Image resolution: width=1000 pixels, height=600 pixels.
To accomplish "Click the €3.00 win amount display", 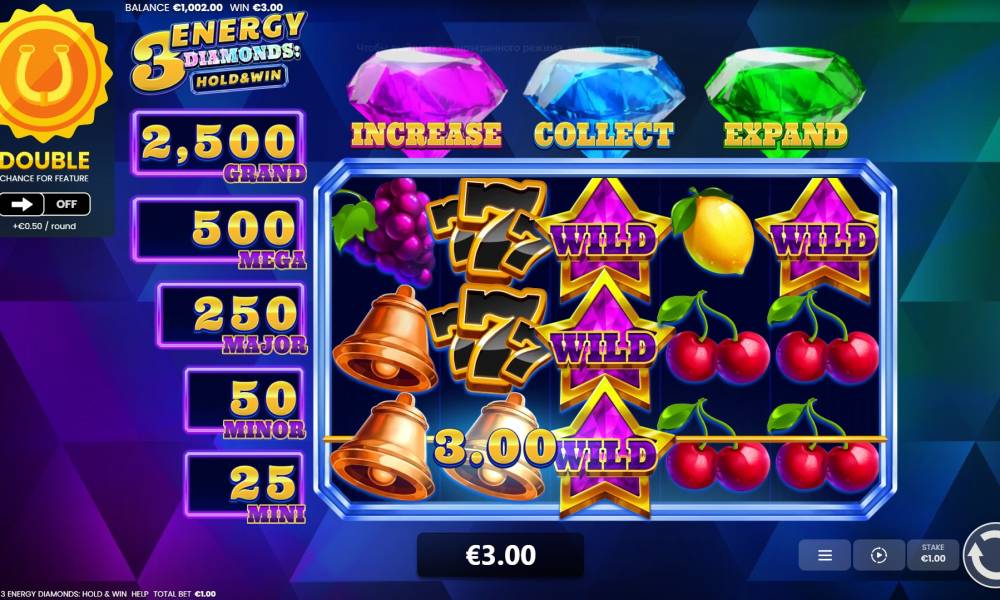I will pyautogui.click(x=501, y=555).
